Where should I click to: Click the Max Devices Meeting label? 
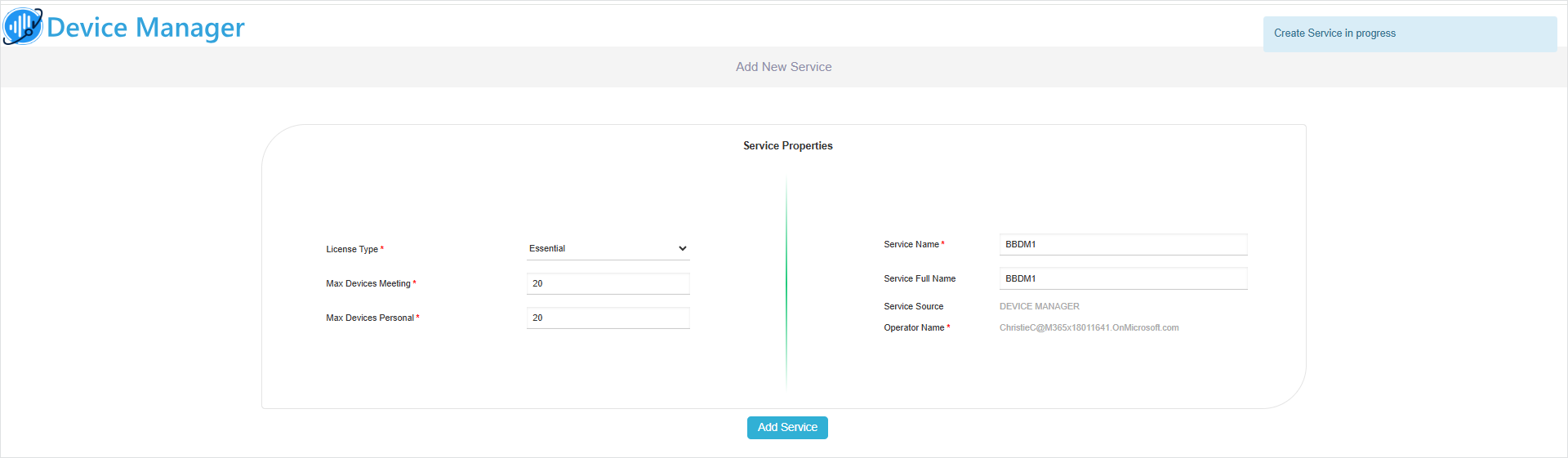[x=368, y=283]
